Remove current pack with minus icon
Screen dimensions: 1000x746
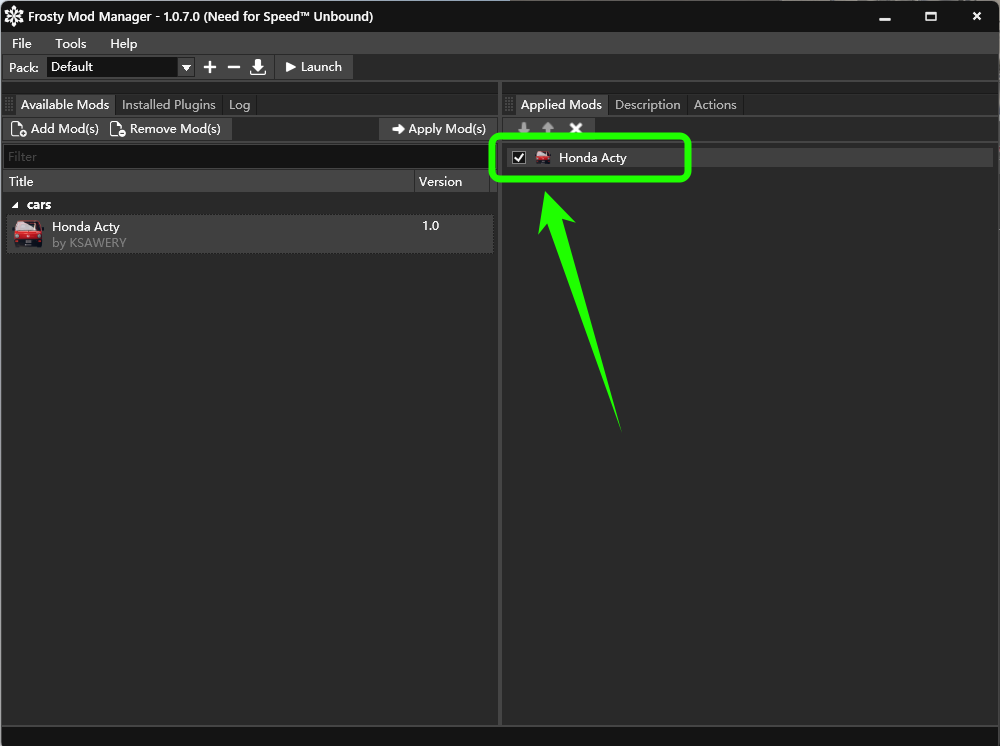233,67
